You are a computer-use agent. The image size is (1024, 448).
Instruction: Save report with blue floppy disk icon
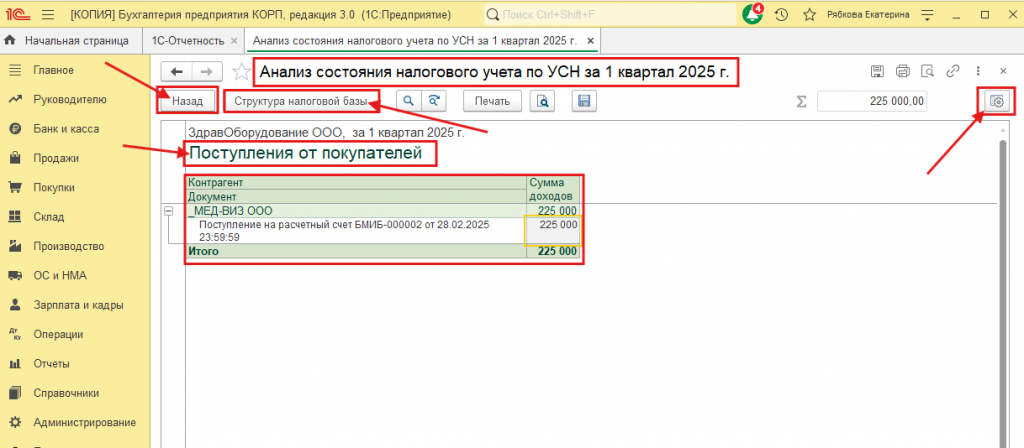coord(584,101)
